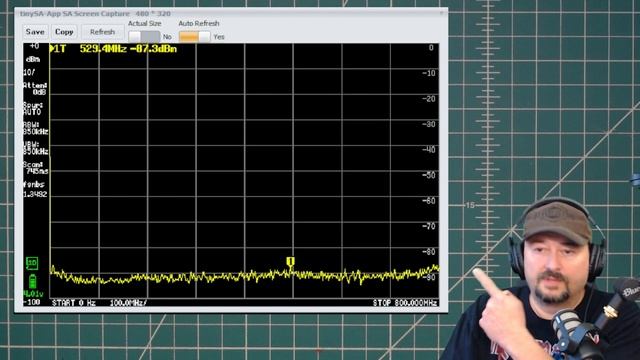Screen dimensions: 640x360
Task: Click the 100.0MHz/ span-per-division label
Action: pos(128,303)
